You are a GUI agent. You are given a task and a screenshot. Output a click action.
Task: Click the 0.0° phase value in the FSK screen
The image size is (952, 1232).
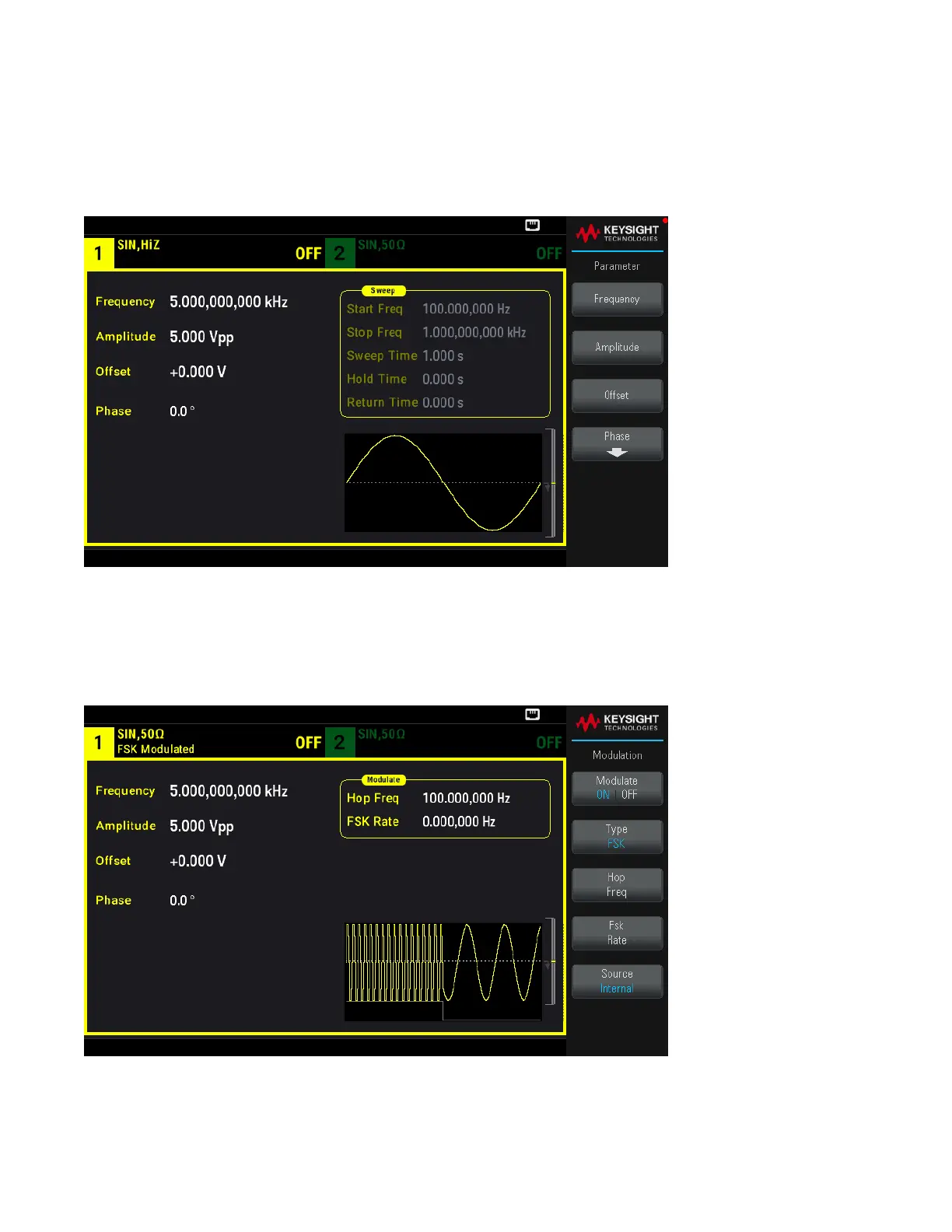tap(182, 901)
